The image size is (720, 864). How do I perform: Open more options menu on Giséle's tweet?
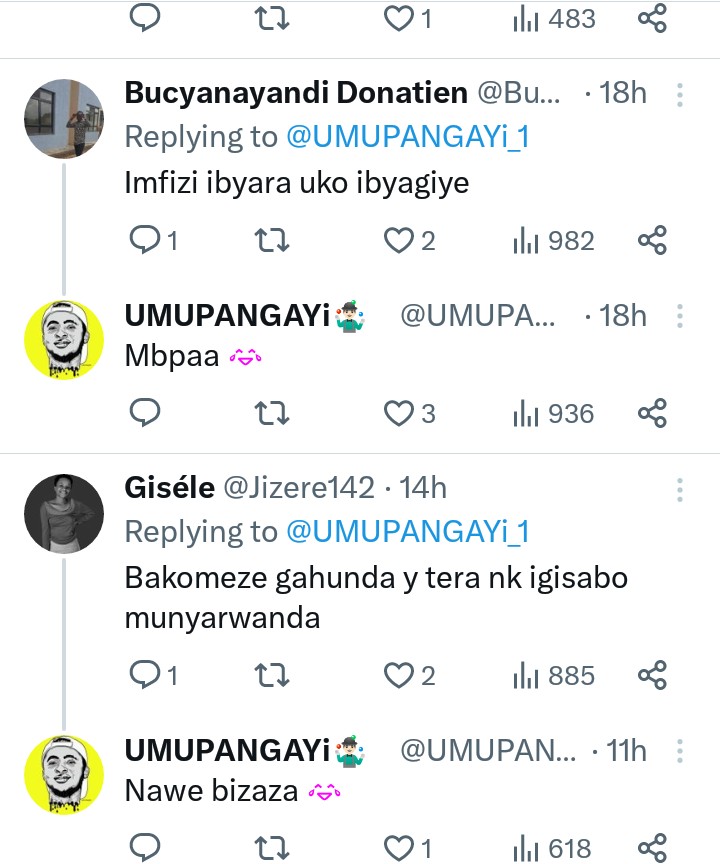(680, 488)
